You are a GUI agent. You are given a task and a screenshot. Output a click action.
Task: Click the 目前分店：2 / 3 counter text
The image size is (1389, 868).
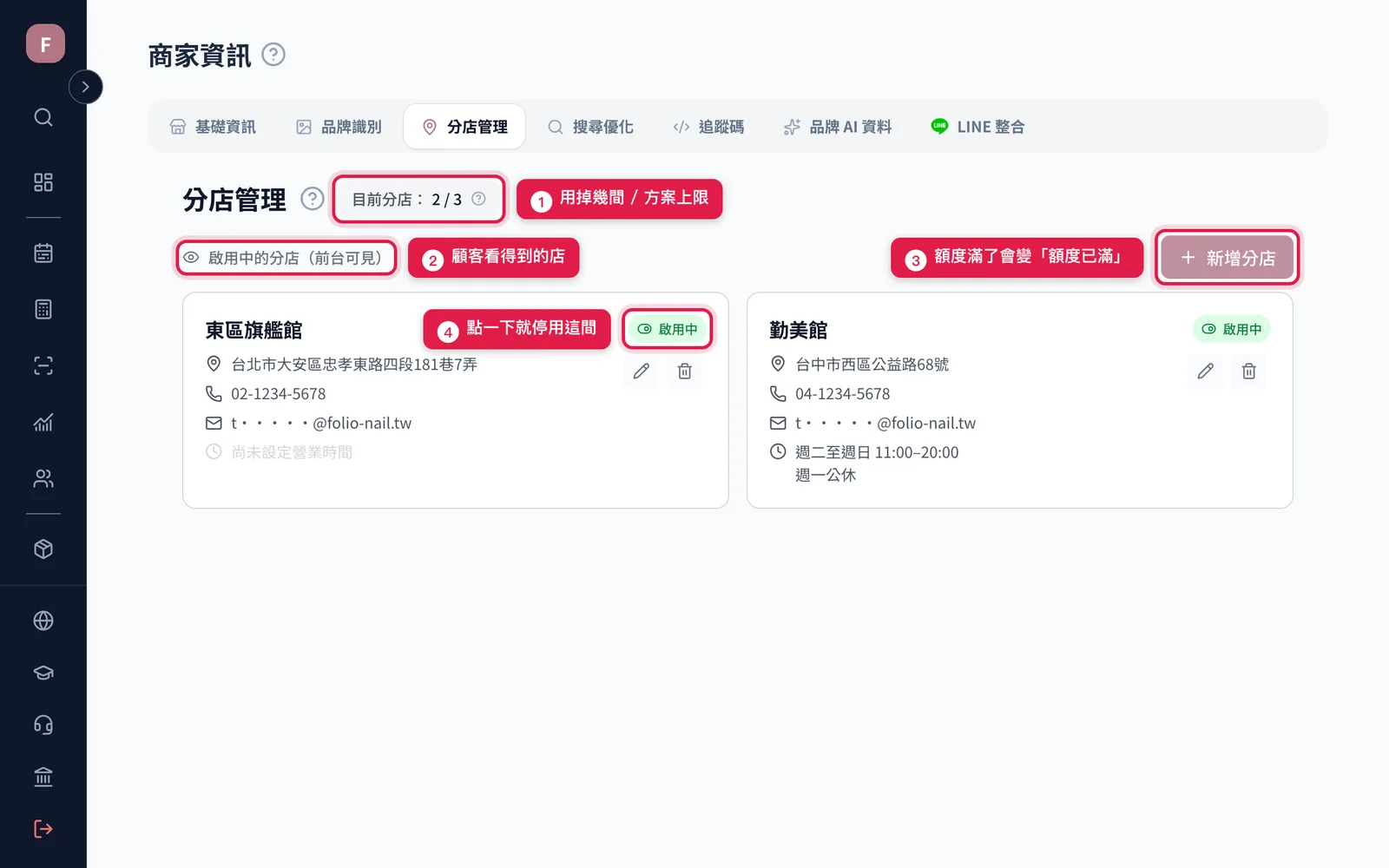pos(407,200)
